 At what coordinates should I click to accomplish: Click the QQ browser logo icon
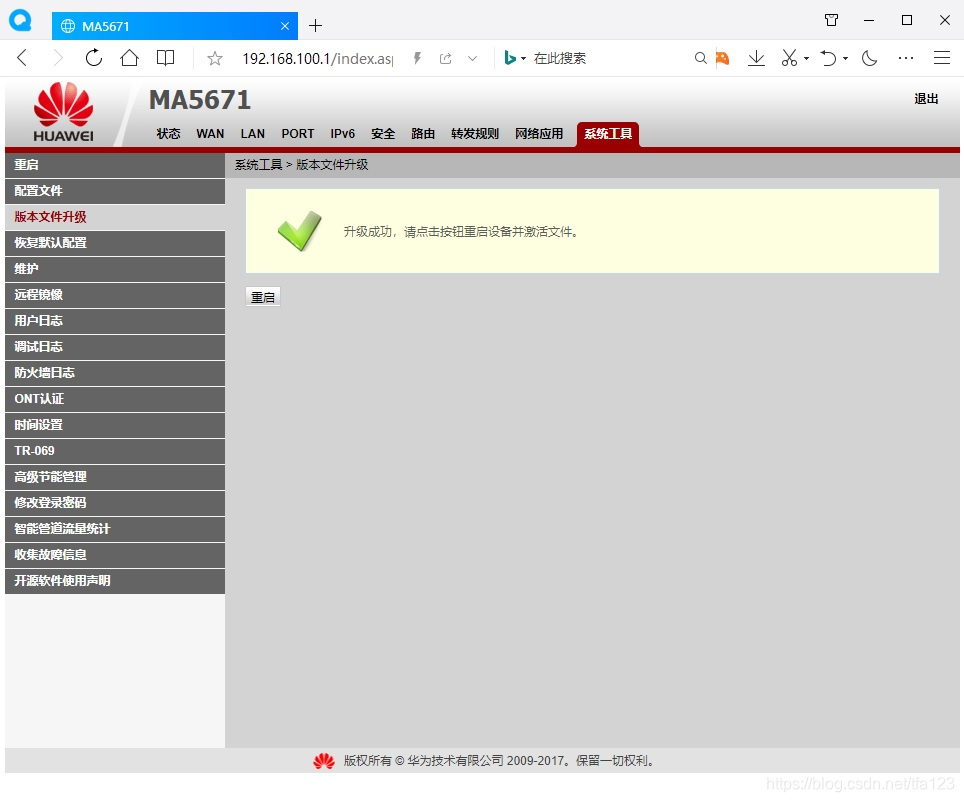pos(20,20)
